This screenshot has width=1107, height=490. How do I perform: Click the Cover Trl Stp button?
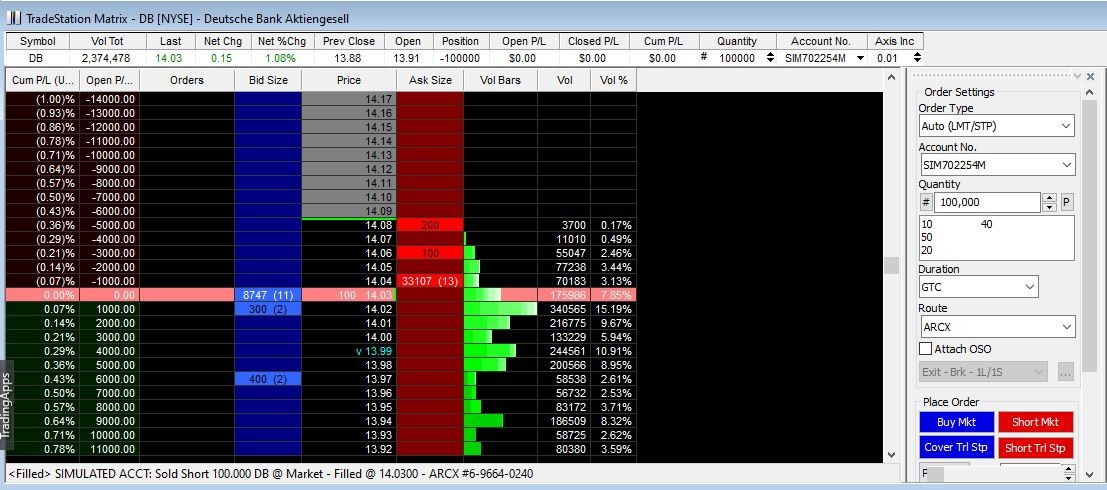point(957,447)
